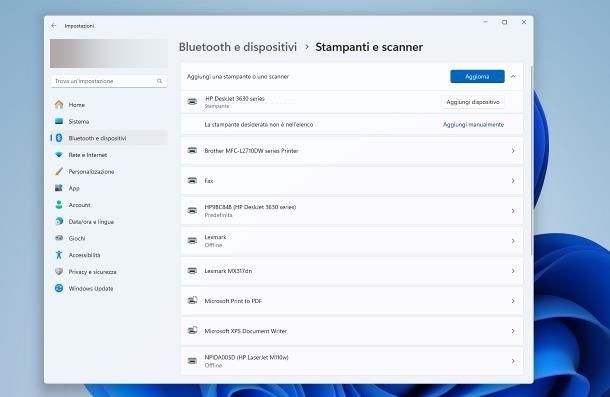Click the Home house icon

click(x=59, y=104)
